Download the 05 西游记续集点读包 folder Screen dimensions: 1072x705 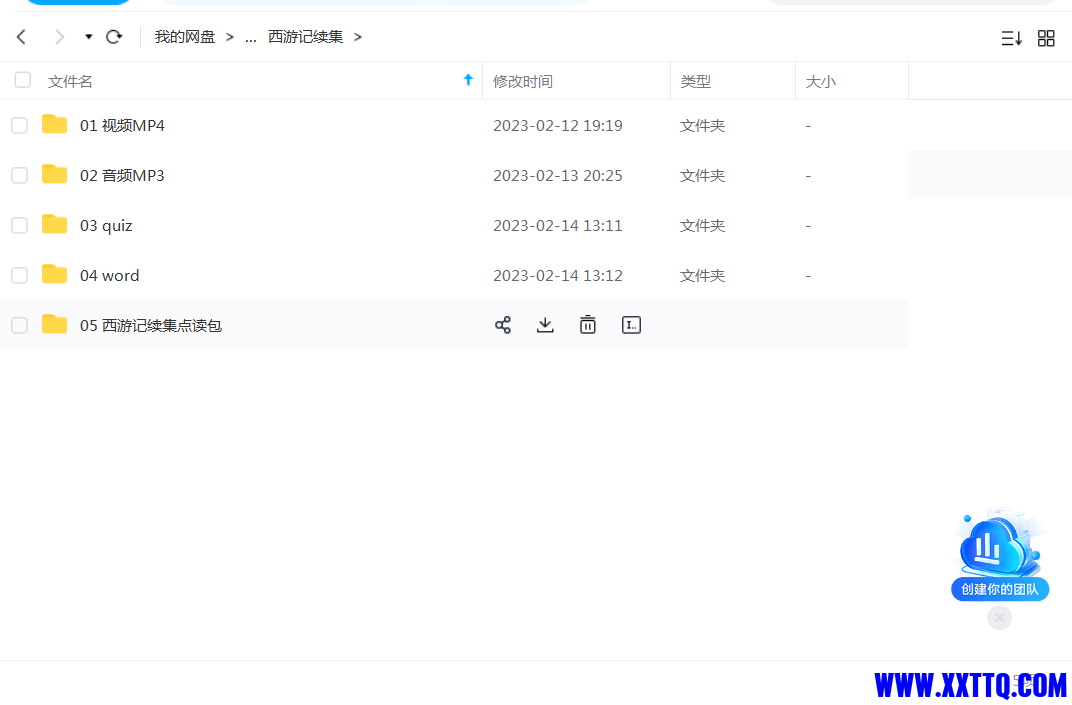[x=545, y=325]
